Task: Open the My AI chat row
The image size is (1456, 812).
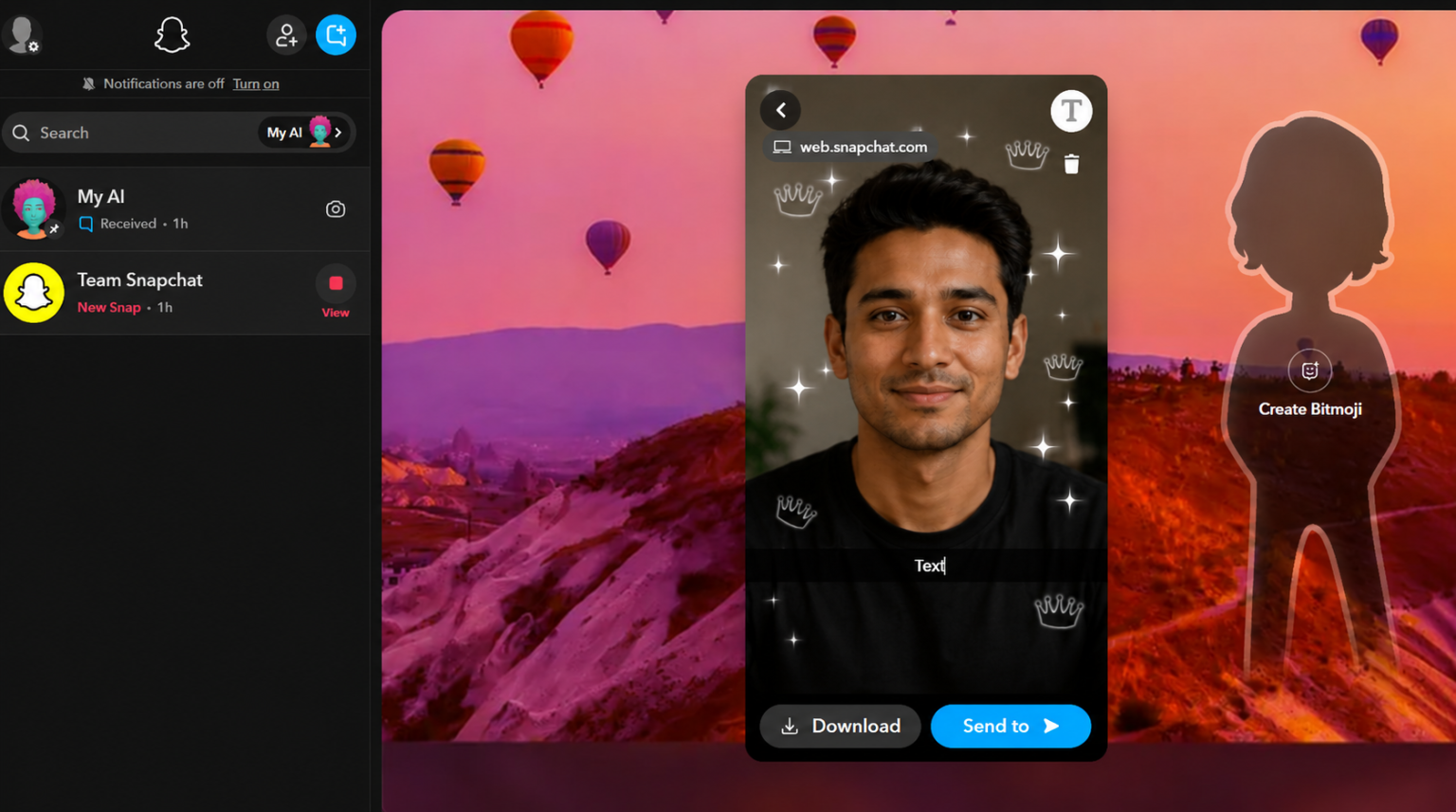Action: (185, 209)
